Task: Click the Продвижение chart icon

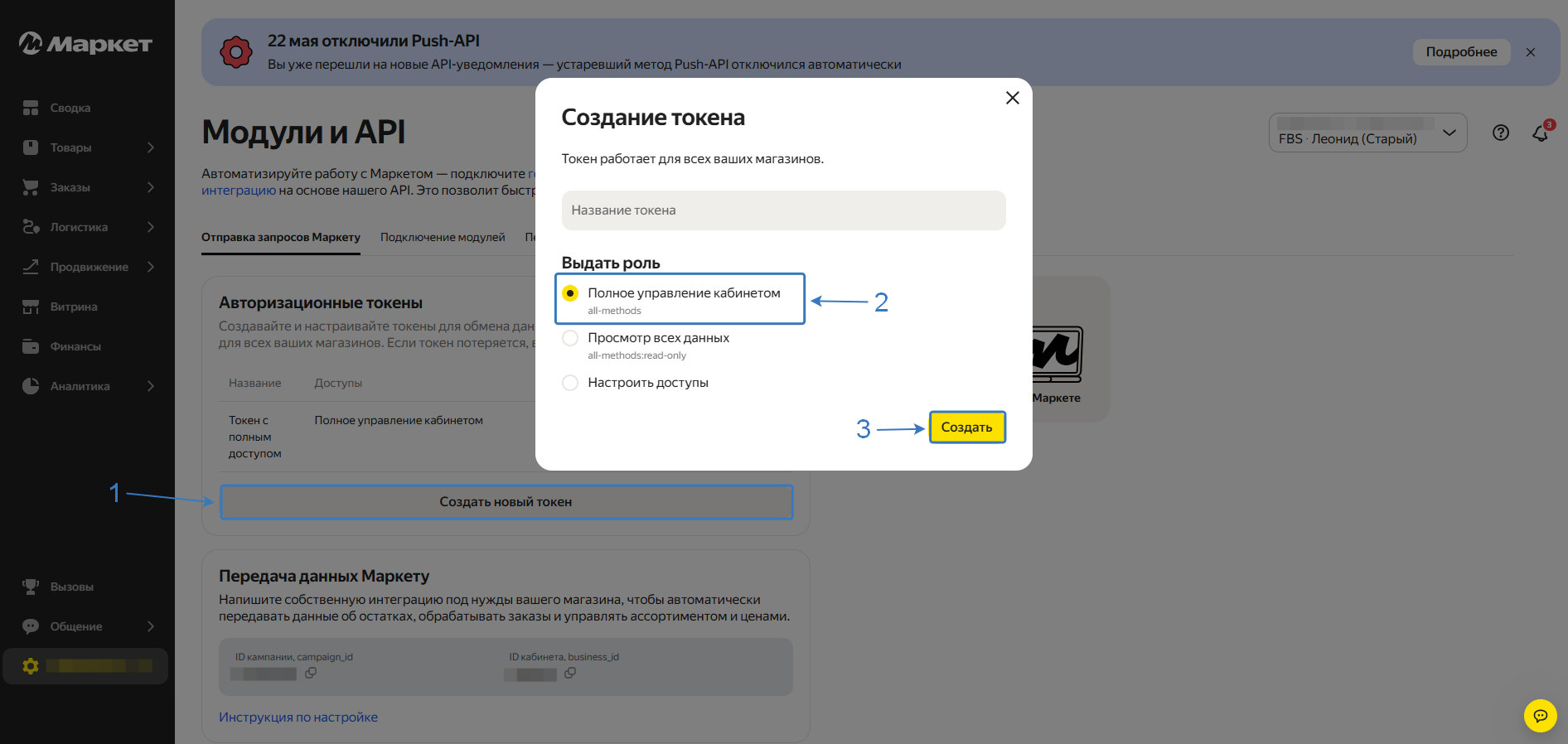Action: pyautogui.click(x=31, y=267)
